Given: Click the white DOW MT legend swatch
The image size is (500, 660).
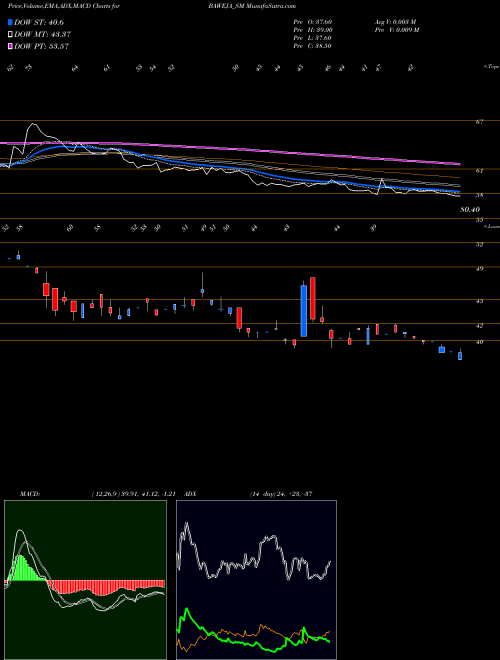Looking at the screenshot, I should tap(10, 35).
